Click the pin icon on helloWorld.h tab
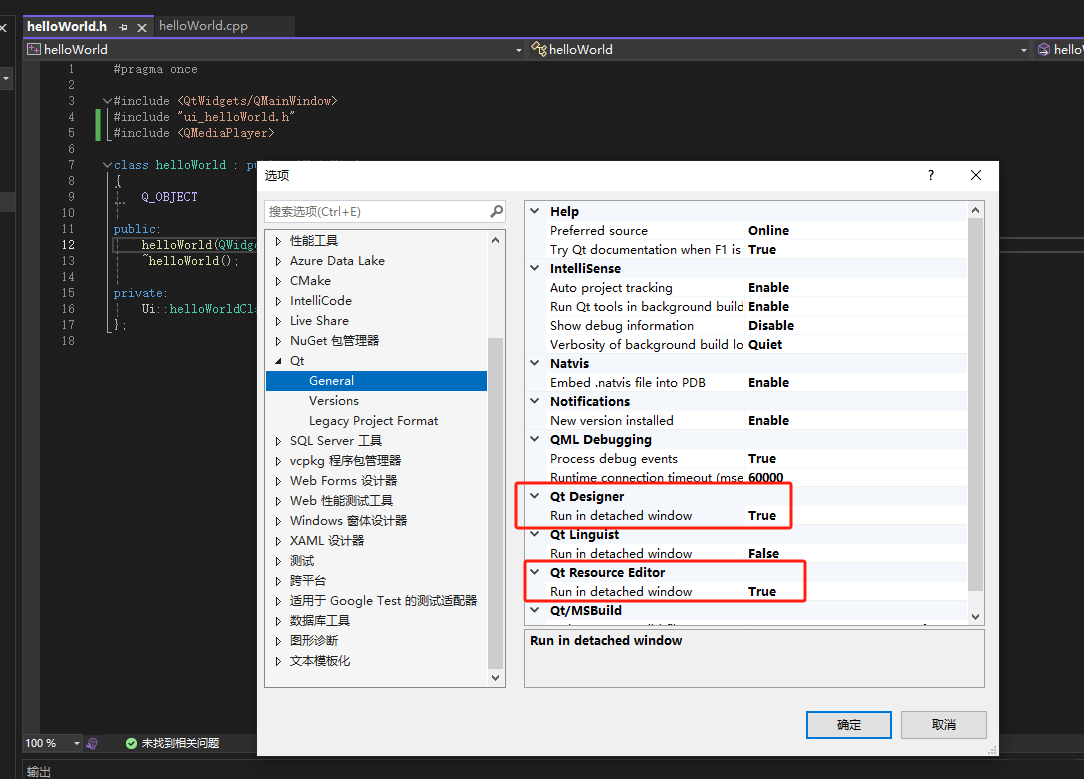 (123, 27)
